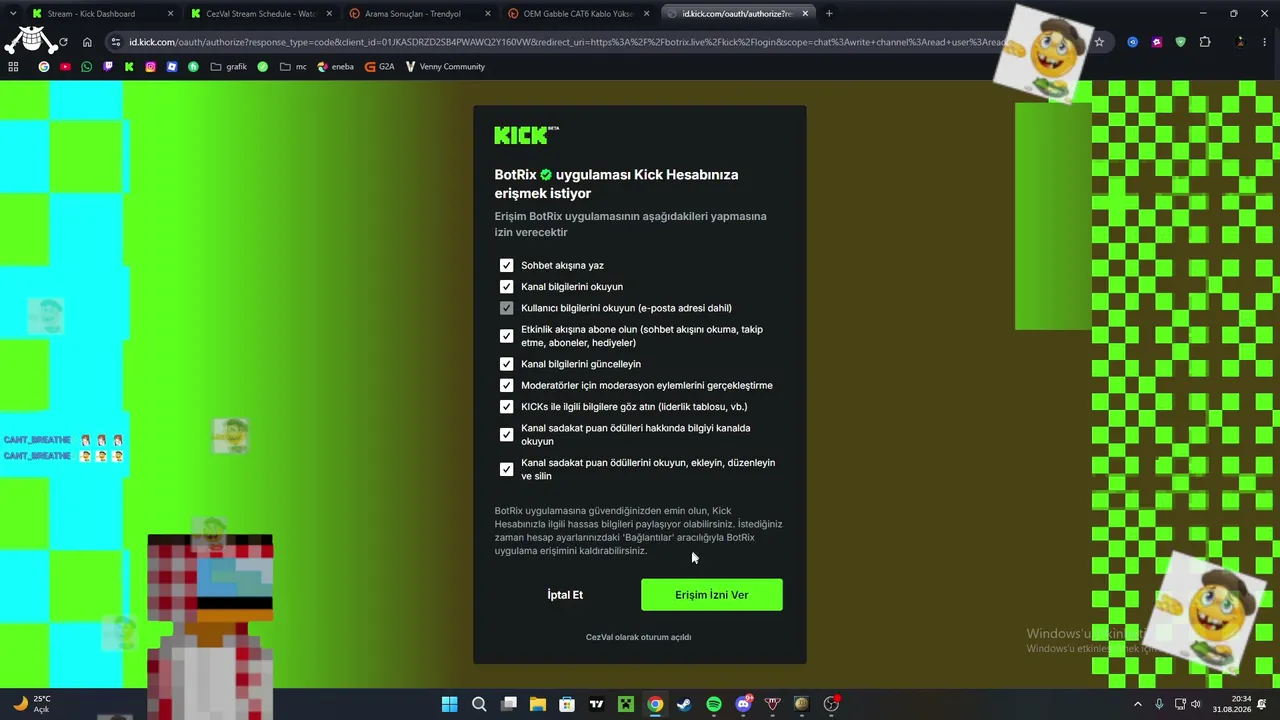The width and height of the screenshot is (1280, 720).
Task: Toggle the ödülleri hakkında bilgiyi okuyun checkbox
Action: point(506,434)
